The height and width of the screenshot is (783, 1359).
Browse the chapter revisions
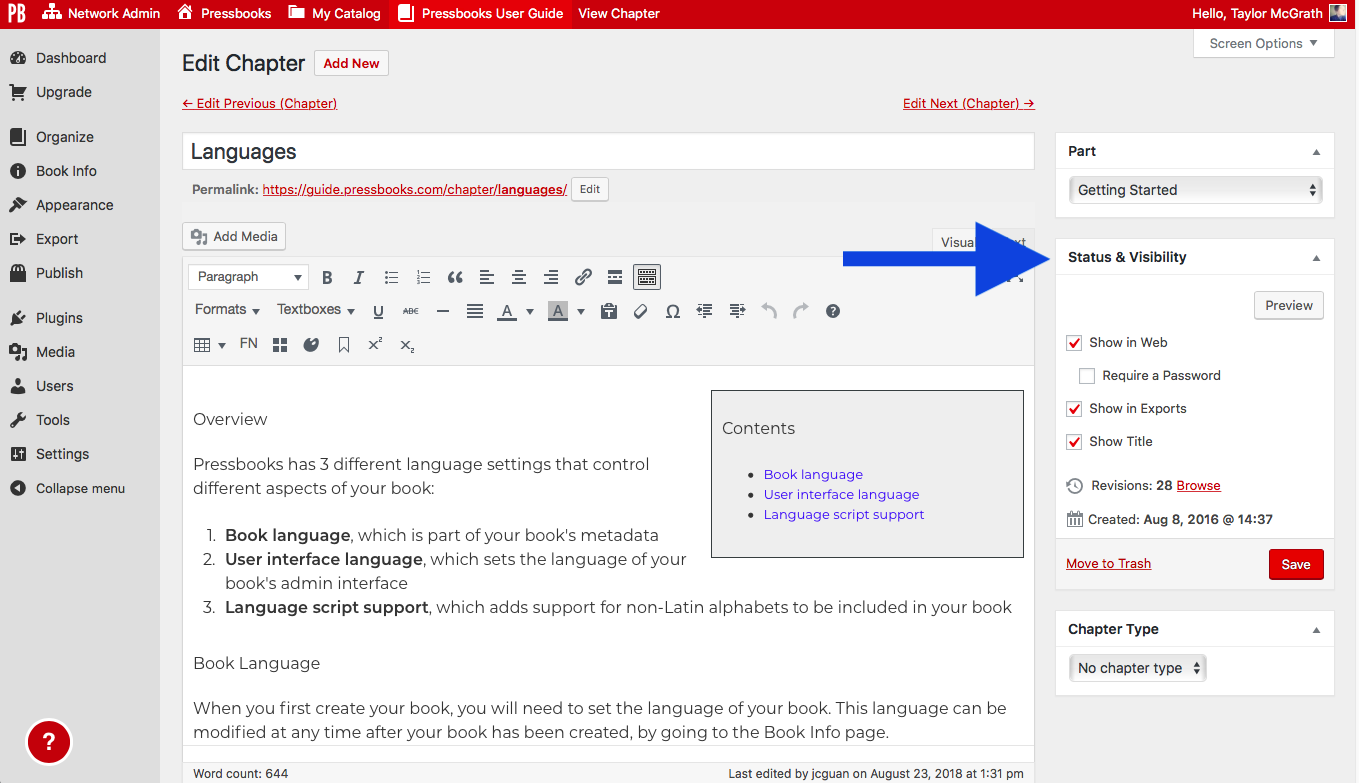pos(1198,486)
